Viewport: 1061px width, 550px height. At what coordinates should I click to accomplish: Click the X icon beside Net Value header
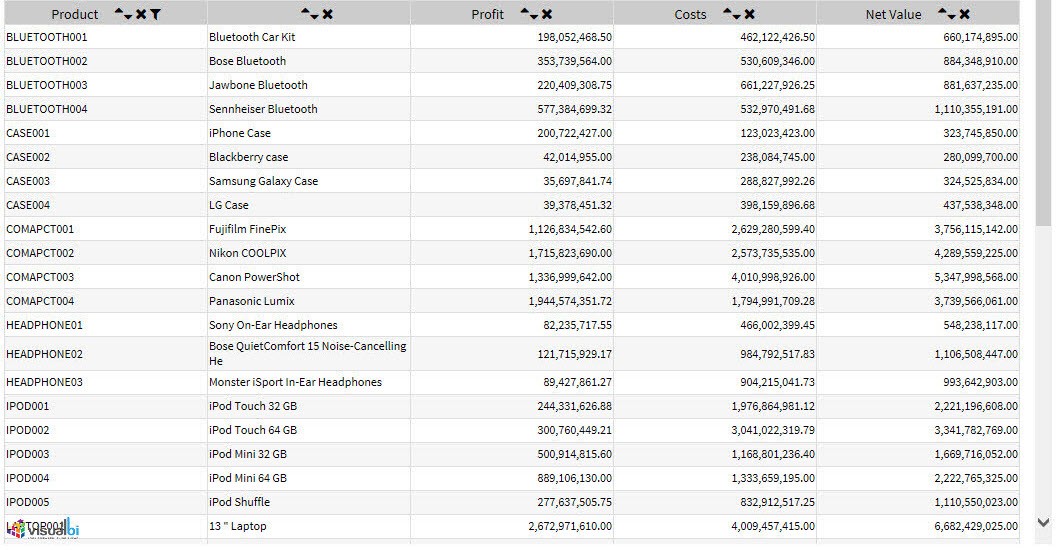tap(964, 14)
